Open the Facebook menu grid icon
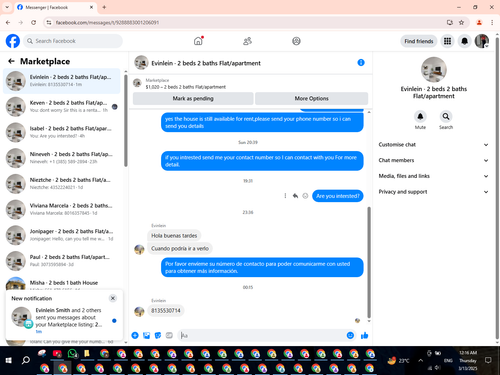The height and width of the screenshot is (375, 500). [447, 41]
